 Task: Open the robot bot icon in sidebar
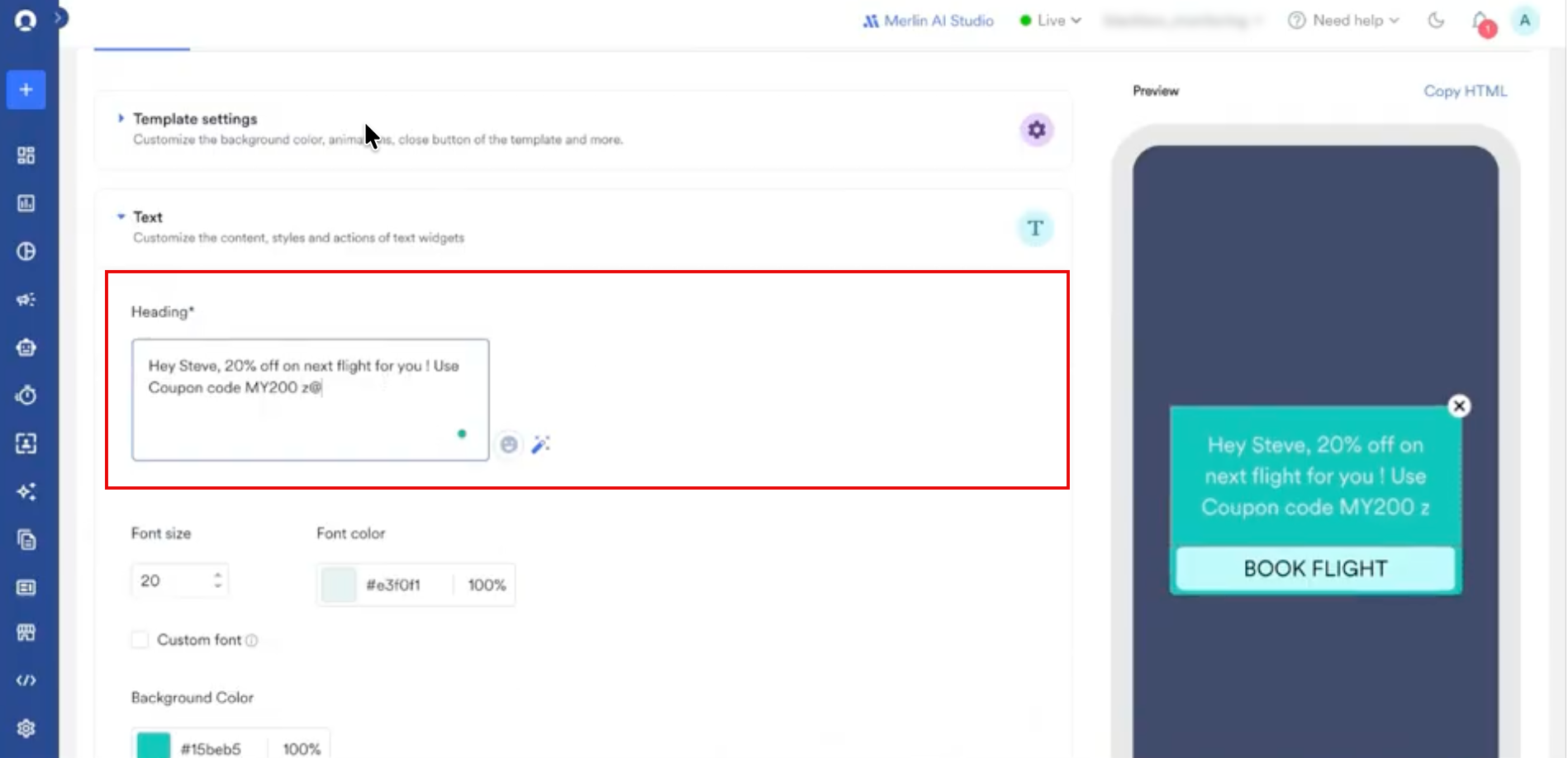26,348
